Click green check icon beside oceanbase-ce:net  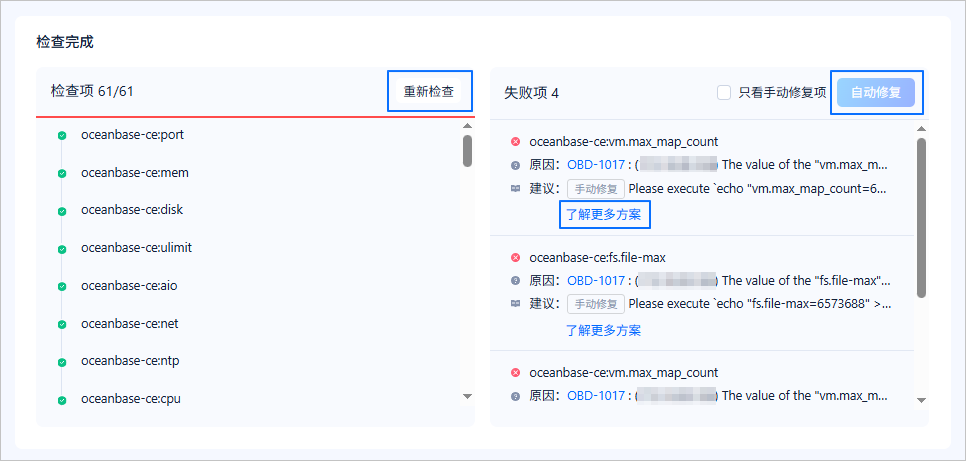(x=62, y=324)
